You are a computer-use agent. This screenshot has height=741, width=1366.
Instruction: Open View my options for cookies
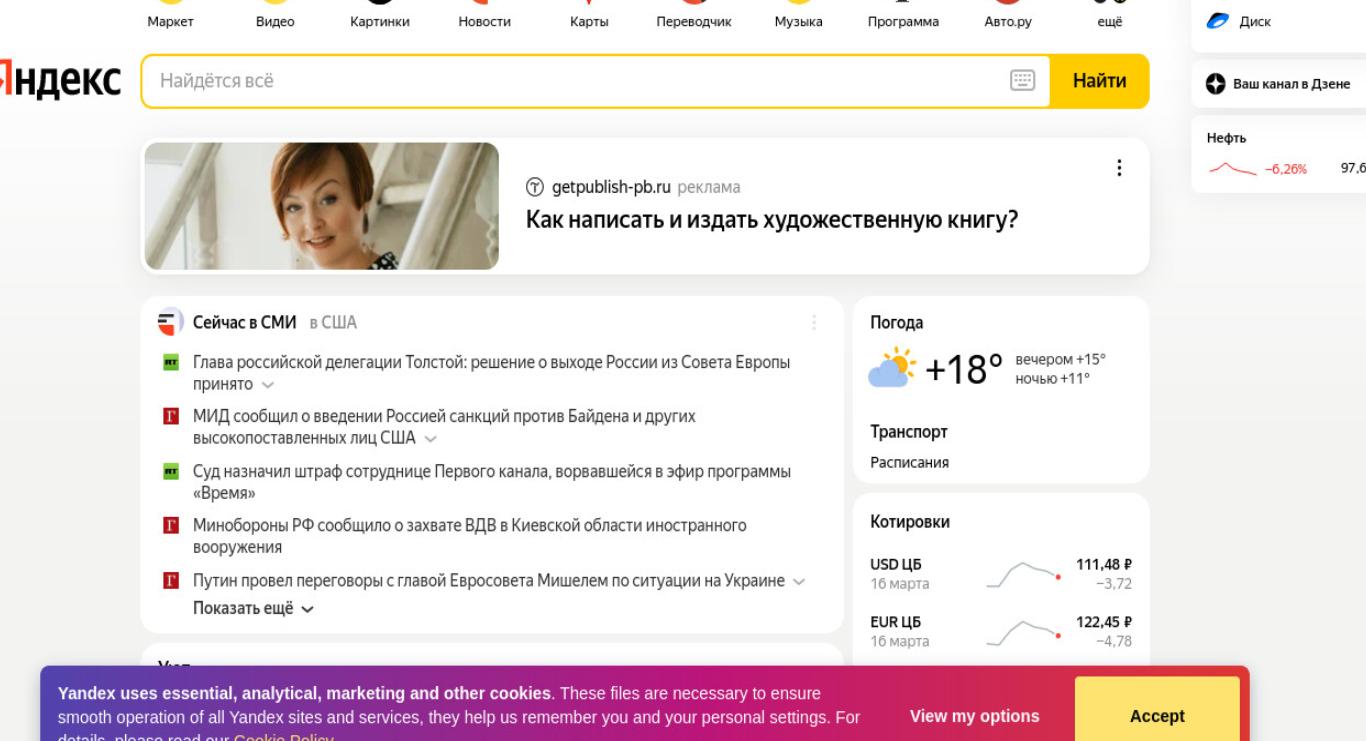[974, 716]
